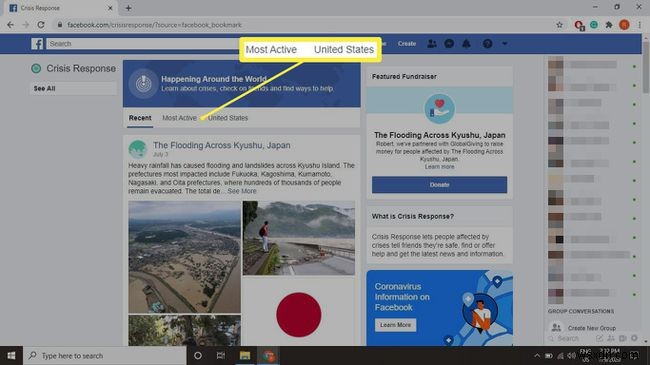Viewport: 650px width, 365px height.
Task: Switch to Most Active tab
Action: [179, 118]
